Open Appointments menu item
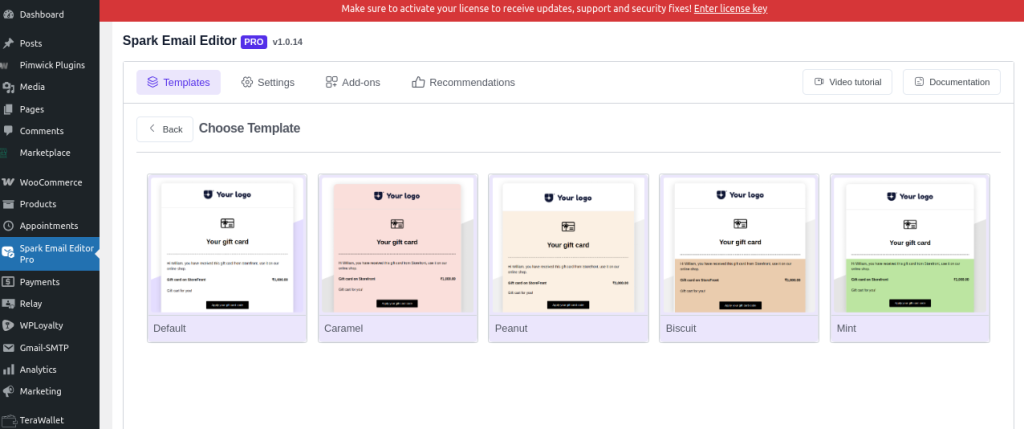The image size is (1024, 429). click(50, 226)
